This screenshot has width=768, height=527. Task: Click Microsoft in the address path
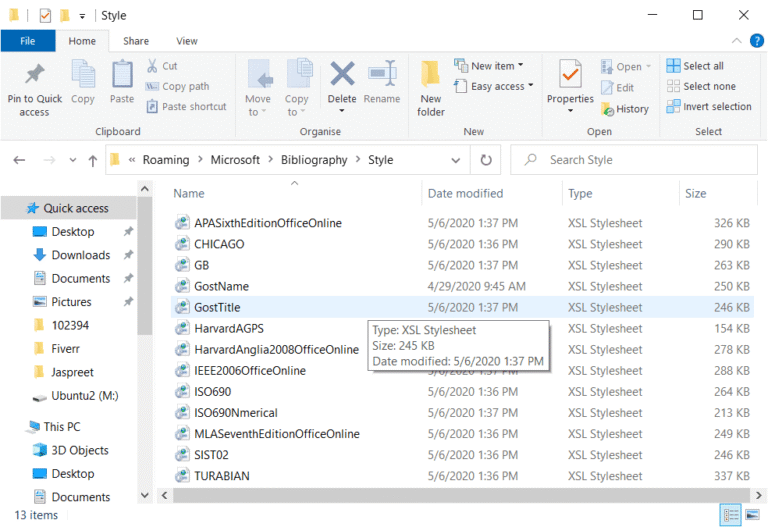tap(235, 160)
